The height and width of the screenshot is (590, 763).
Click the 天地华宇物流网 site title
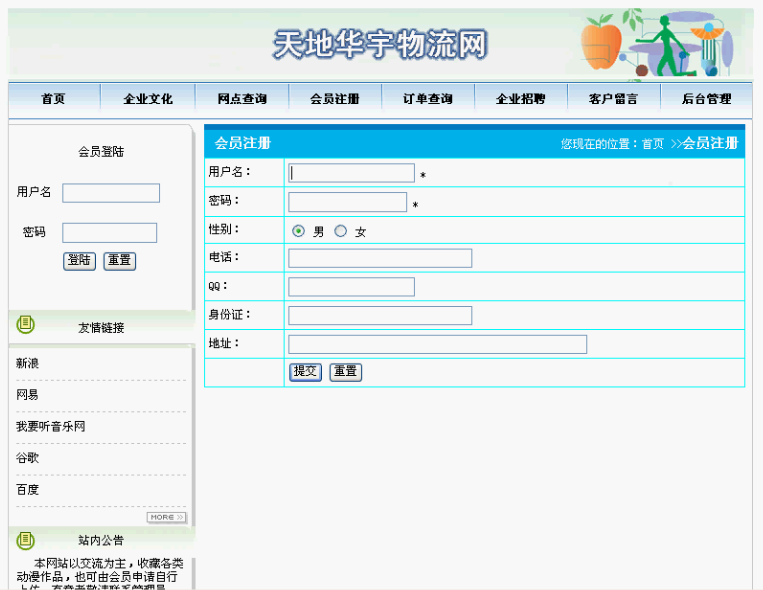click(380, 44)
